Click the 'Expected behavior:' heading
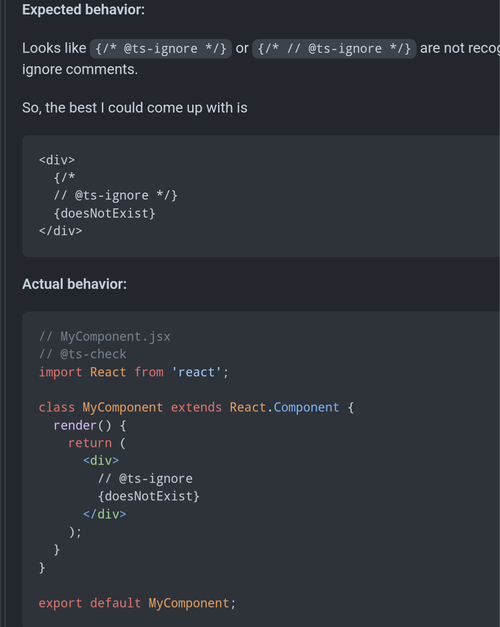This screenshot has height=627, width=500. (84, 10)
